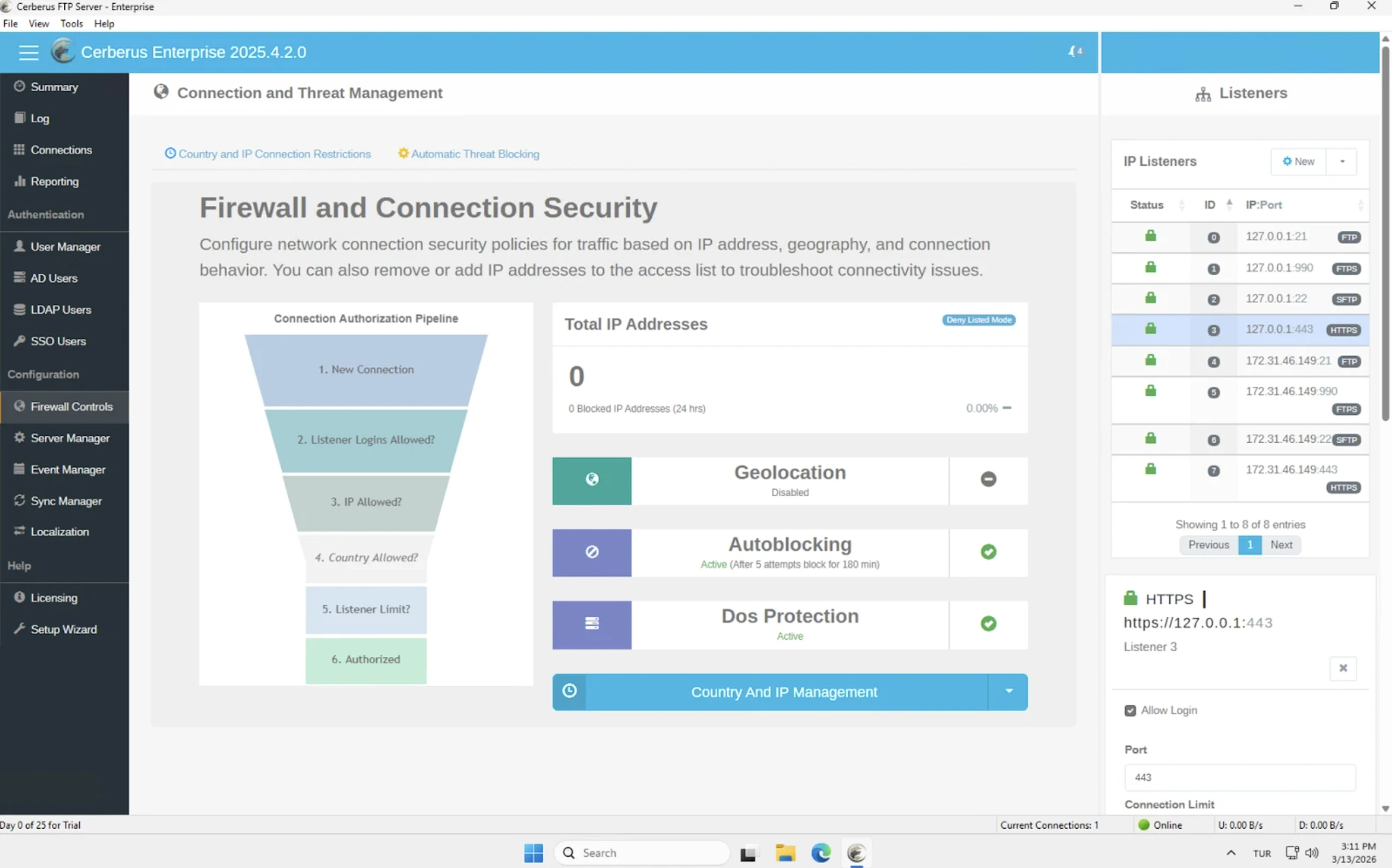Viewport: 1392px width, 868px height.
Task: Click the Autoblocking purple icon tile
Action: (x=592, y=552)
